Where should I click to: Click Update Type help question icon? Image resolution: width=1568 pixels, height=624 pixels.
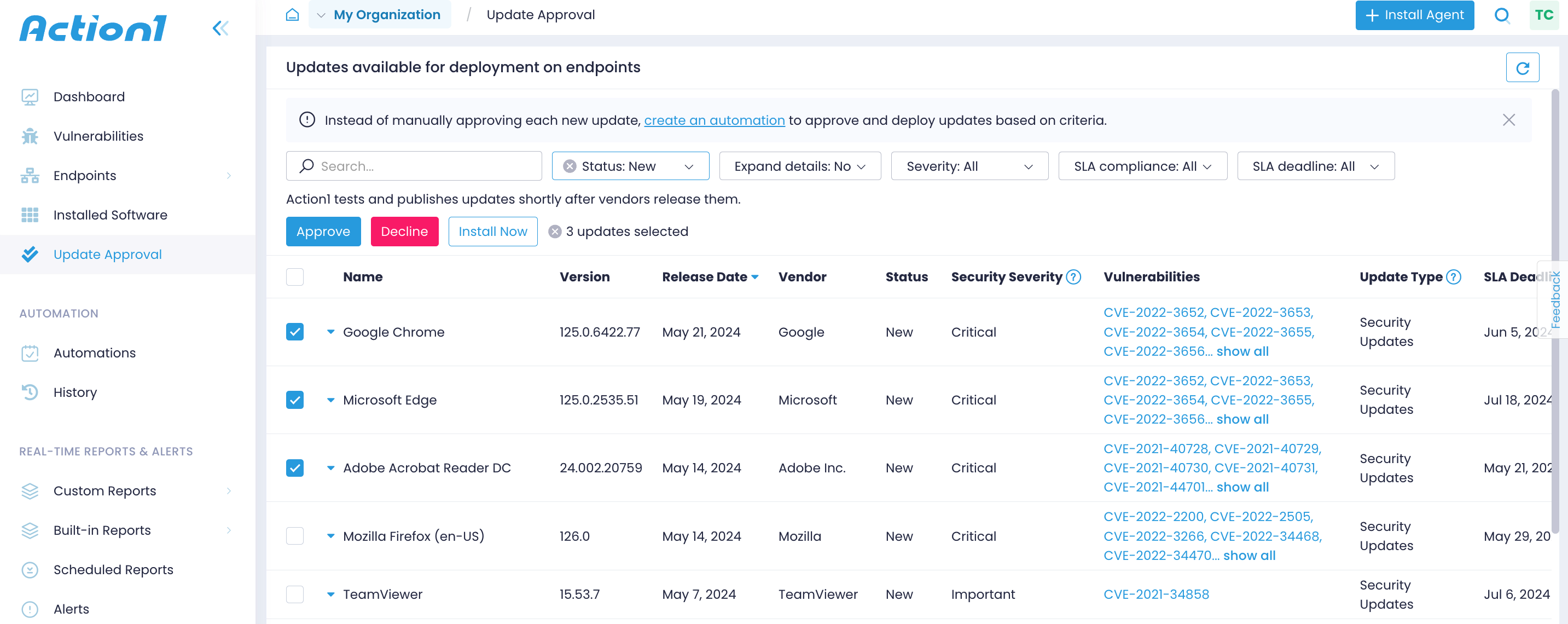pyautogui.click(x=1454, y=277)
